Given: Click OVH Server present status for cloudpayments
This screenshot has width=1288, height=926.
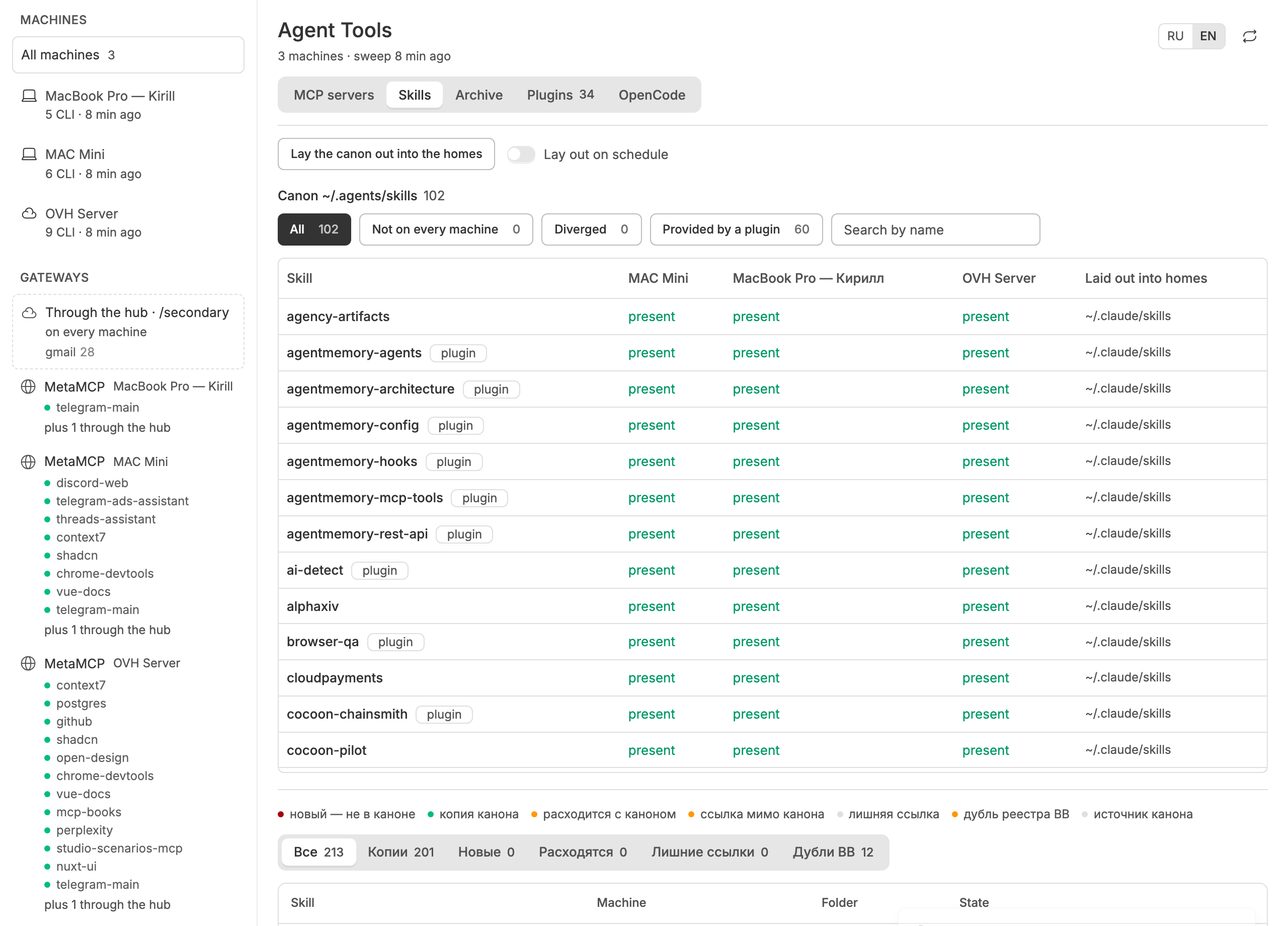Looking at the screenshot, I should click(x=985, y=678).
